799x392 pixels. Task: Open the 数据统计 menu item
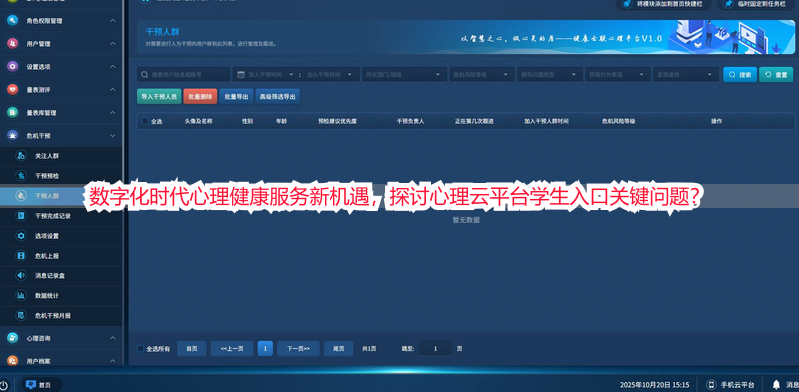click(61, 295)
